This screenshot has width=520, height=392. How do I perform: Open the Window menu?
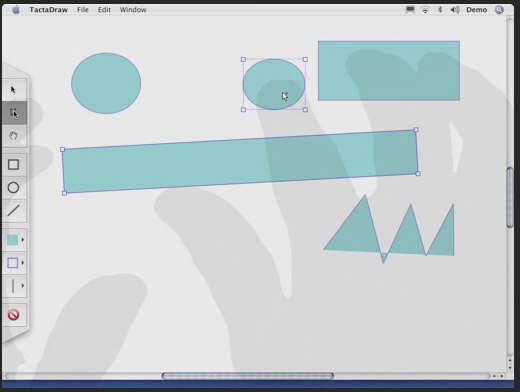[x=133, y=10]
